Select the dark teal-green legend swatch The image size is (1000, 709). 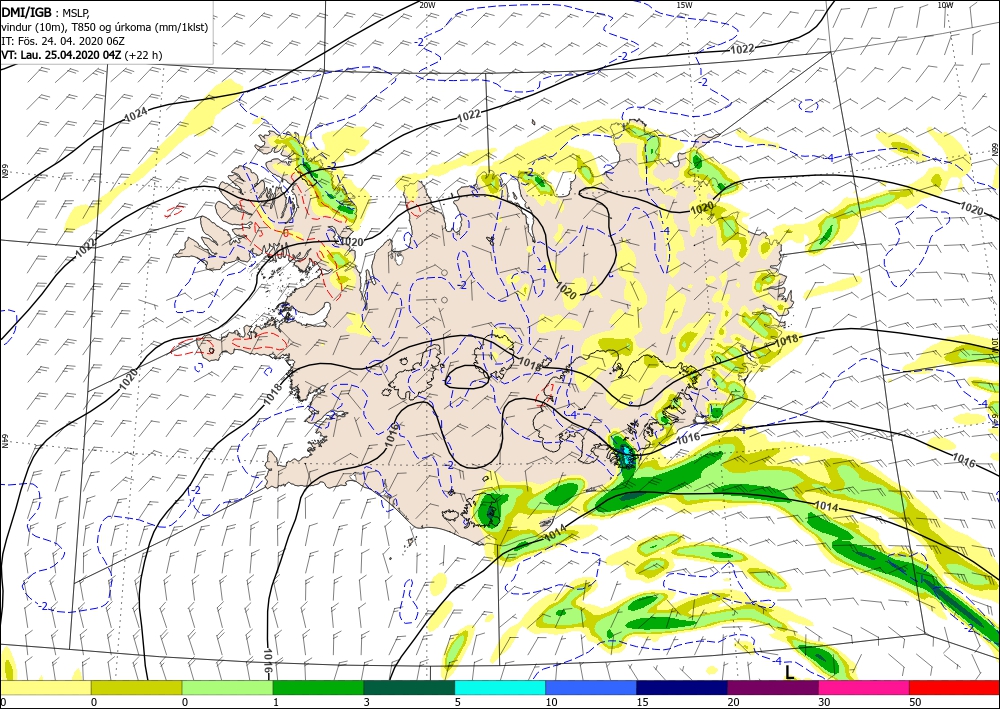[x=409, y=687]
